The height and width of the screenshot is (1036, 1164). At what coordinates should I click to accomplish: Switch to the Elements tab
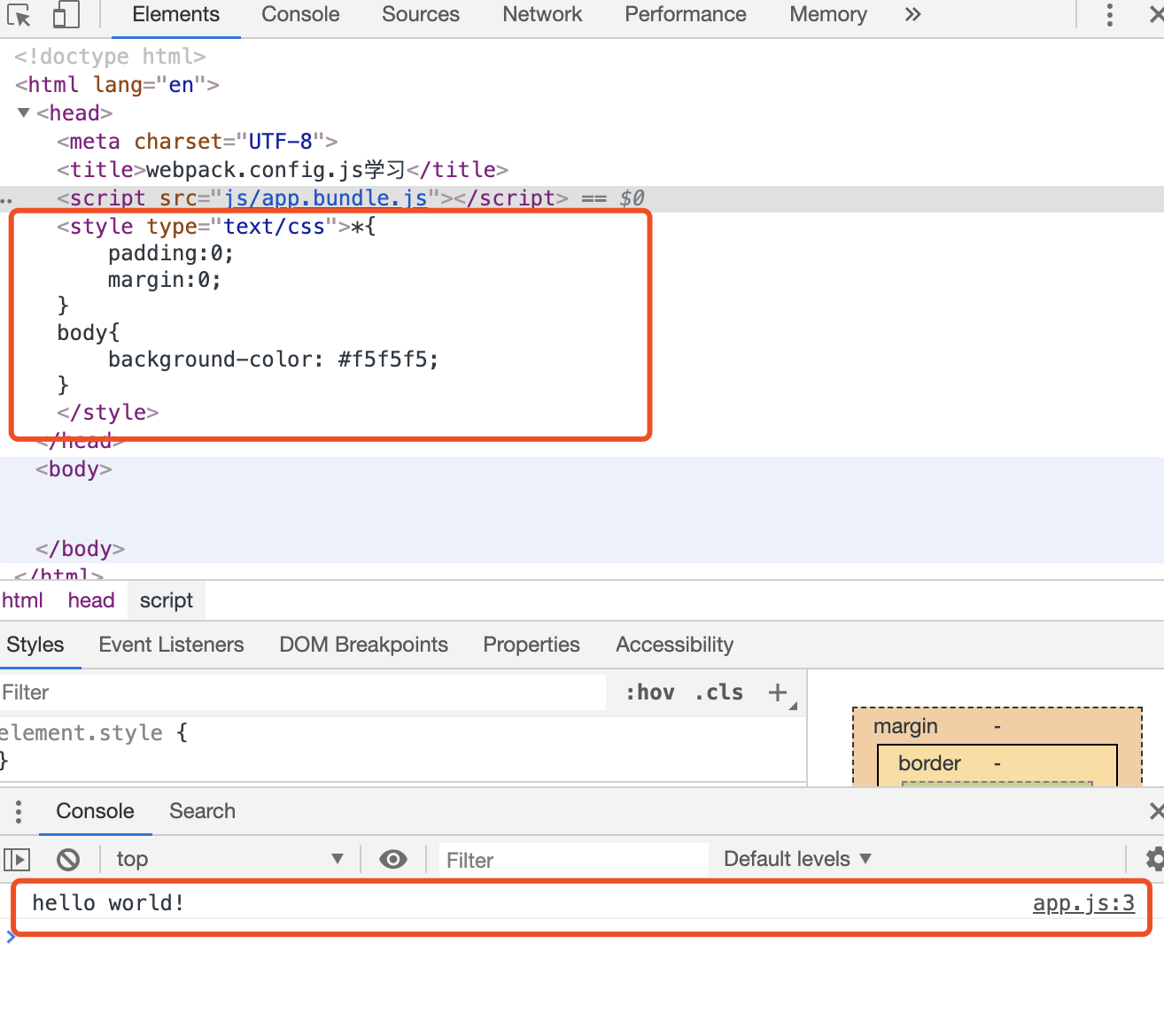point(175,14)
